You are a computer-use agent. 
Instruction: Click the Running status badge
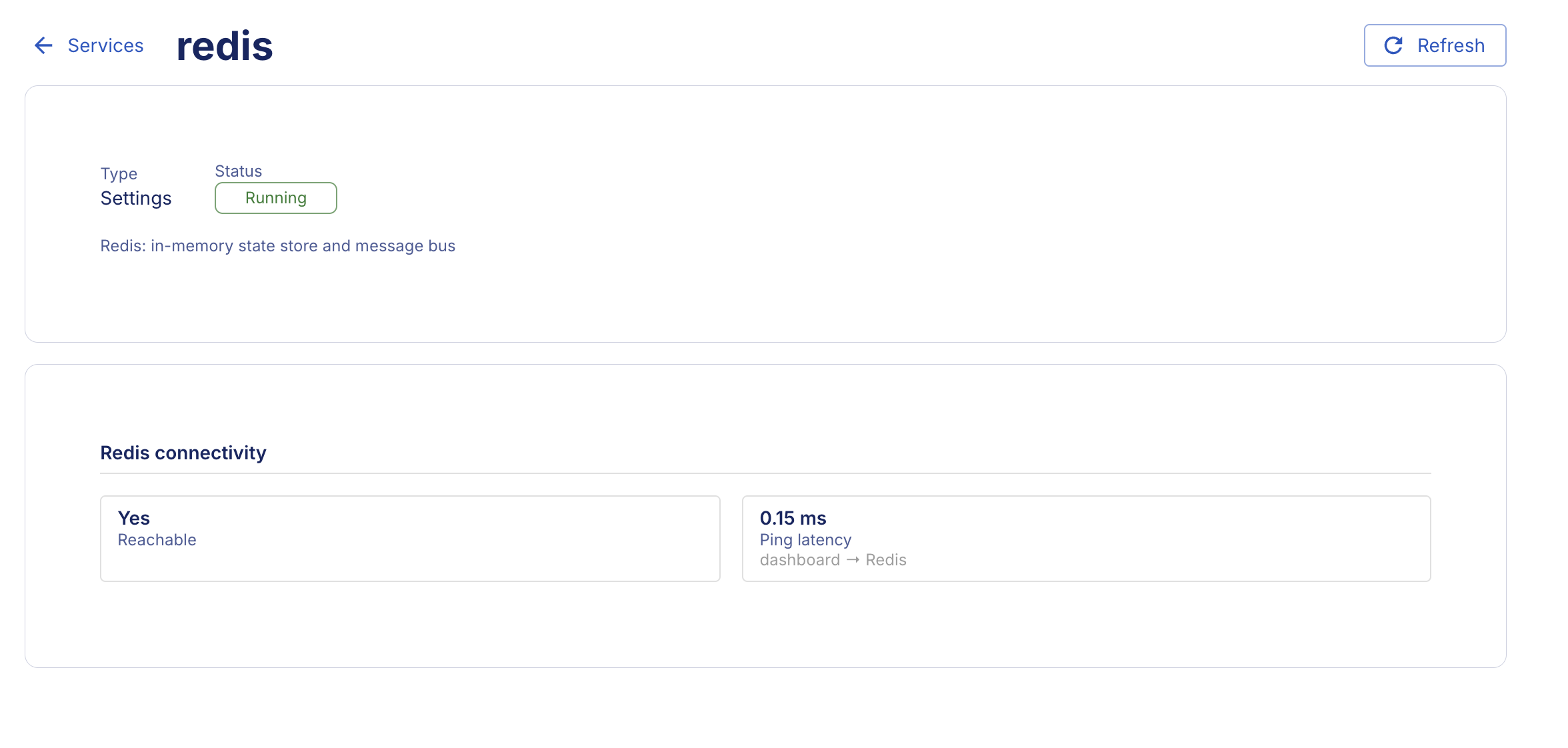pyautogui.click(x=276, y=198)
